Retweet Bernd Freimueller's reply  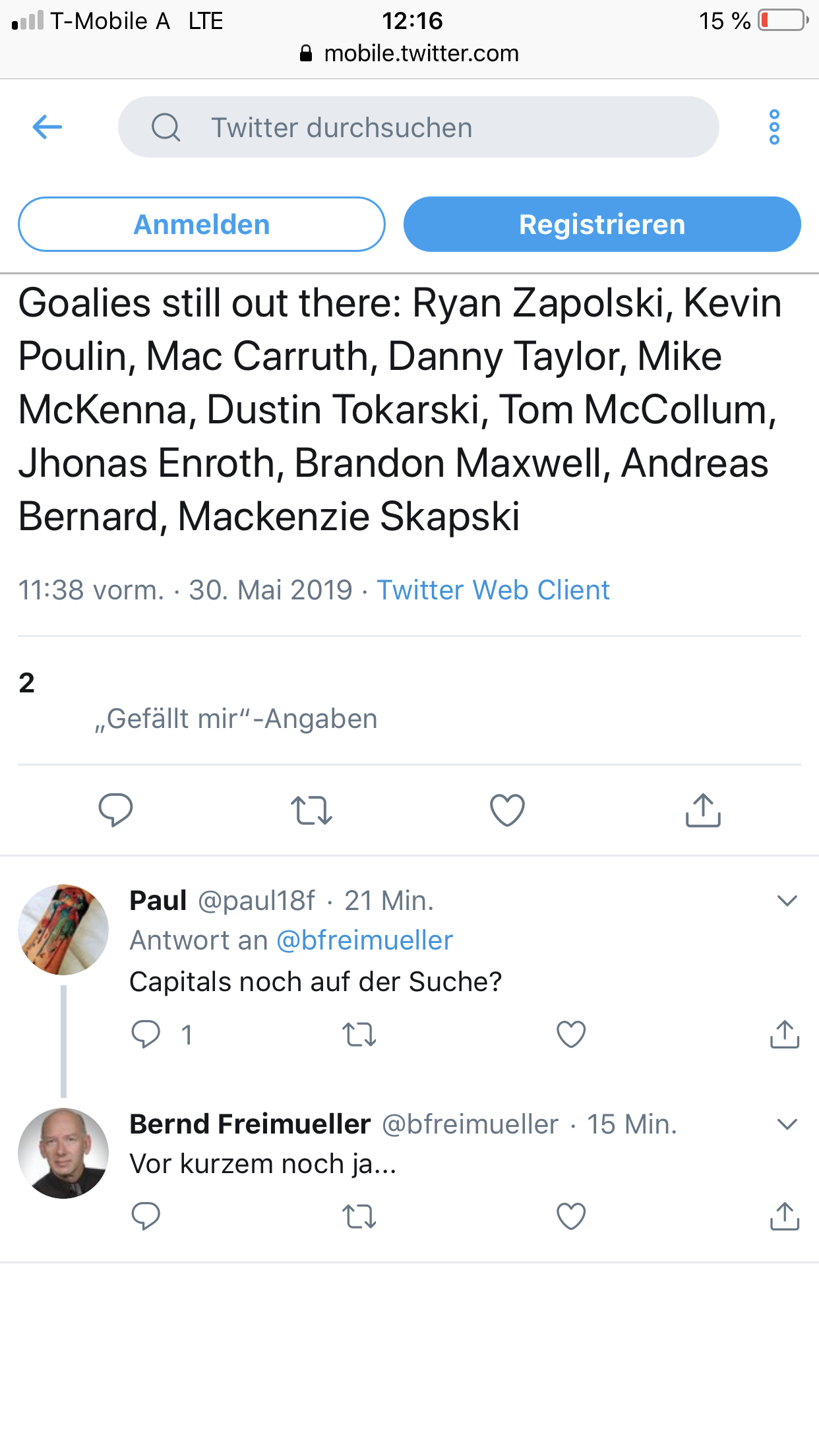pyautogui.click(x=359, y=1216)
